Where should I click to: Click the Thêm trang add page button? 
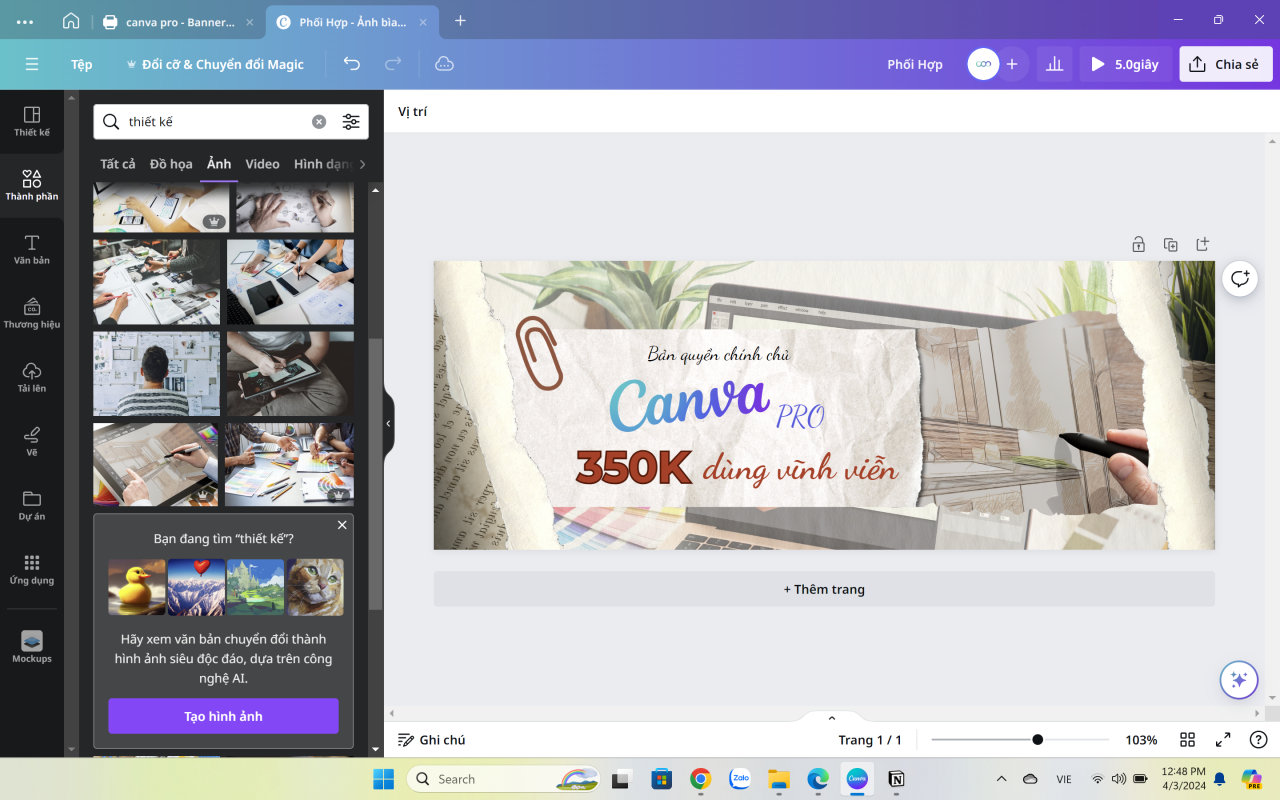tap(824, 589)
